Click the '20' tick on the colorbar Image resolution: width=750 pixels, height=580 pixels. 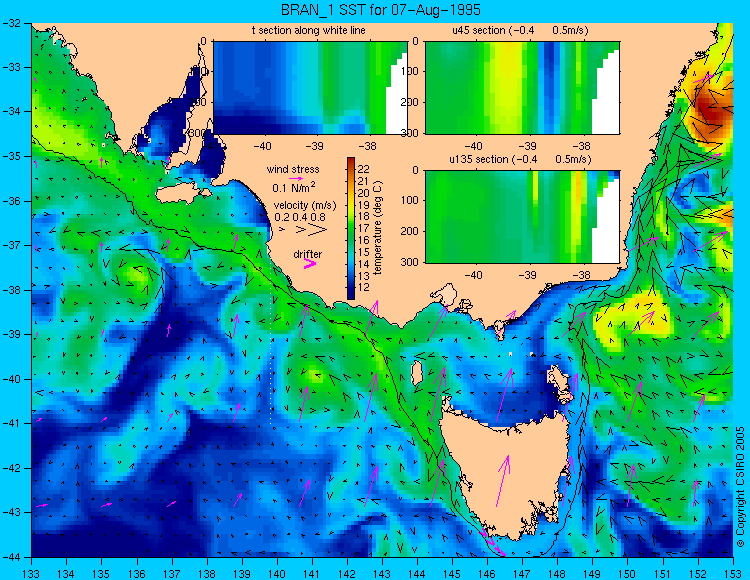(364, 193)
